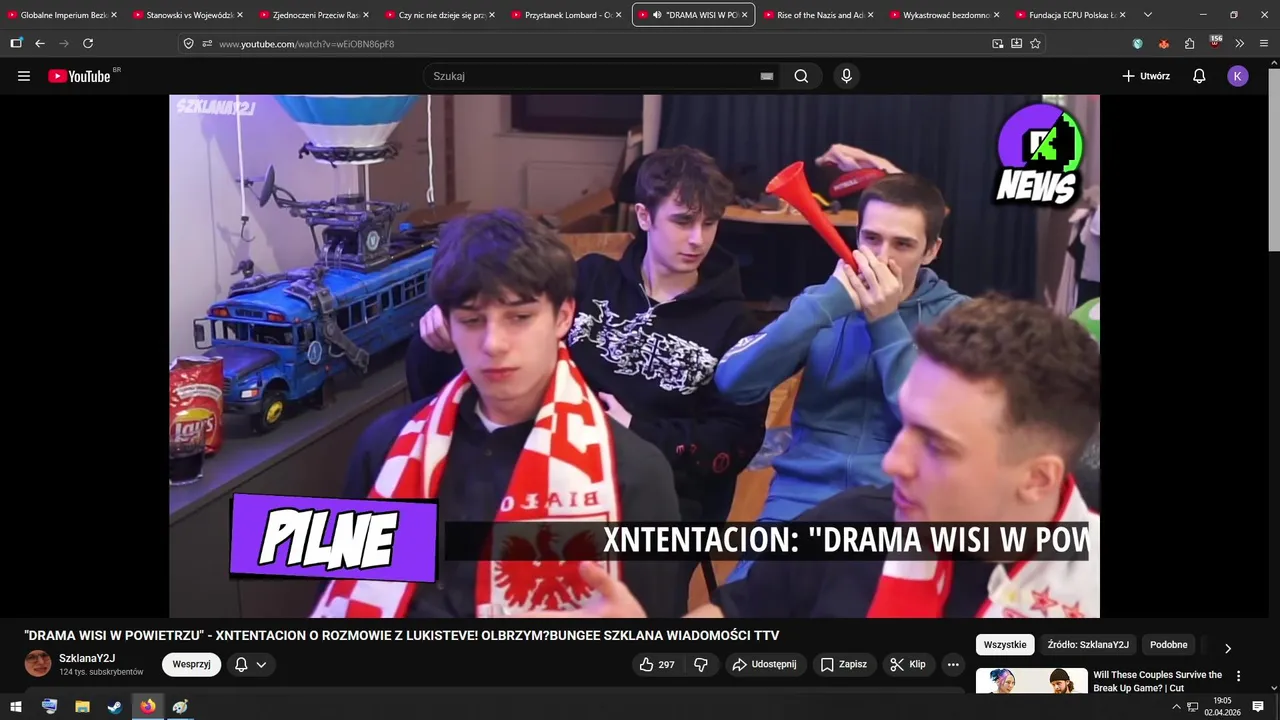Select the Podobne filter chip
The image size is (1280, 720).
point(1168,645)
